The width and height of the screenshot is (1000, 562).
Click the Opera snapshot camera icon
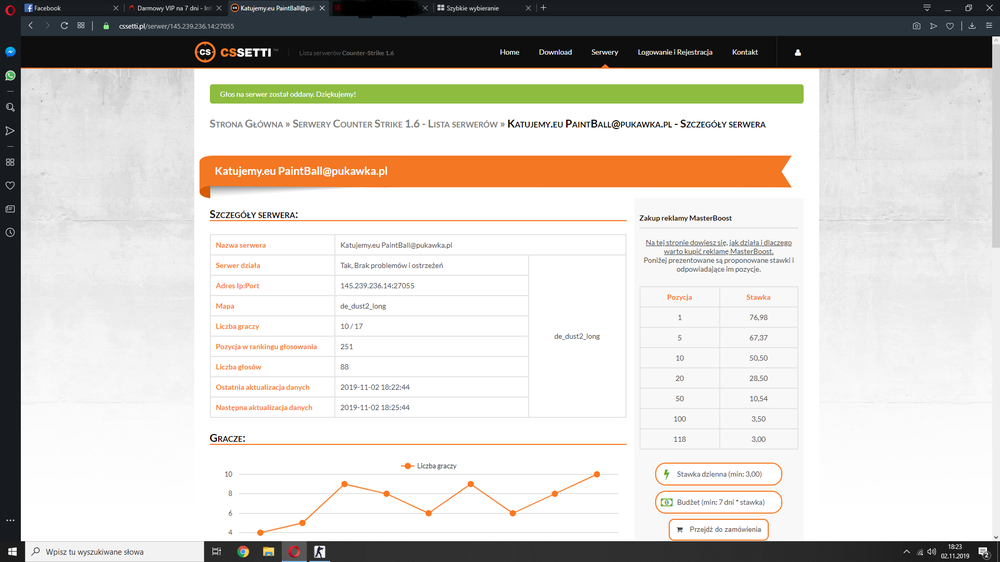[916, 26]
